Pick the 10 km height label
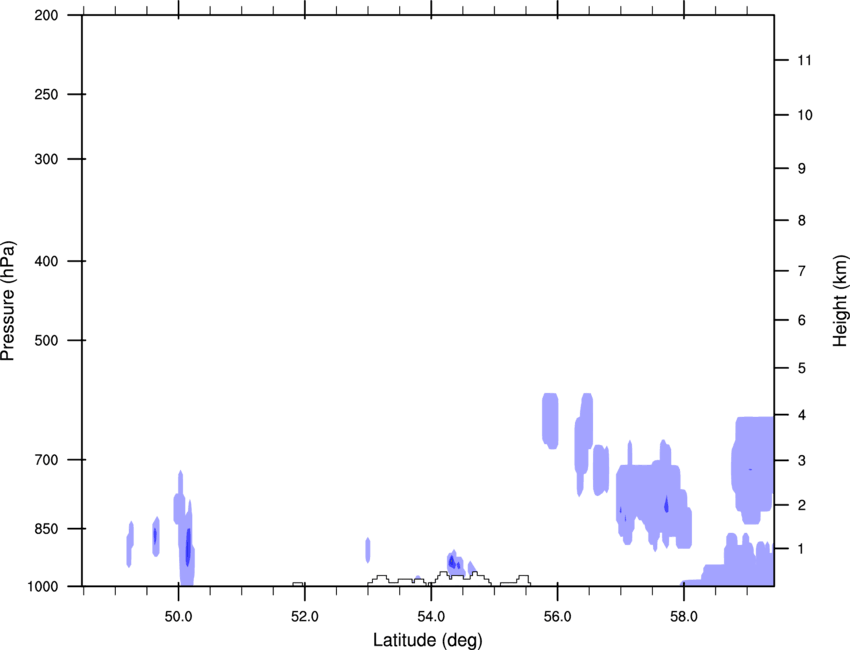850x650 pixels. coord(805,115)
